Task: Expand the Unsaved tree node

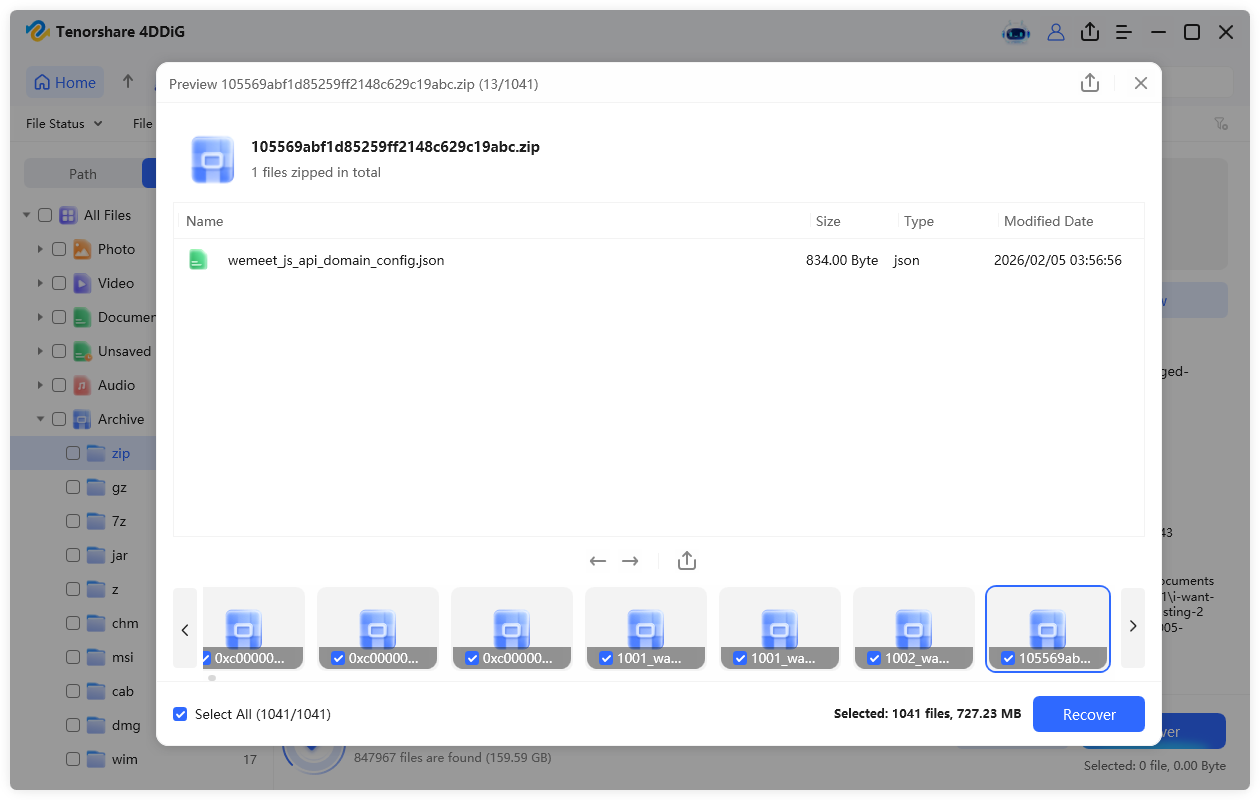Action: tap(40, 351)
